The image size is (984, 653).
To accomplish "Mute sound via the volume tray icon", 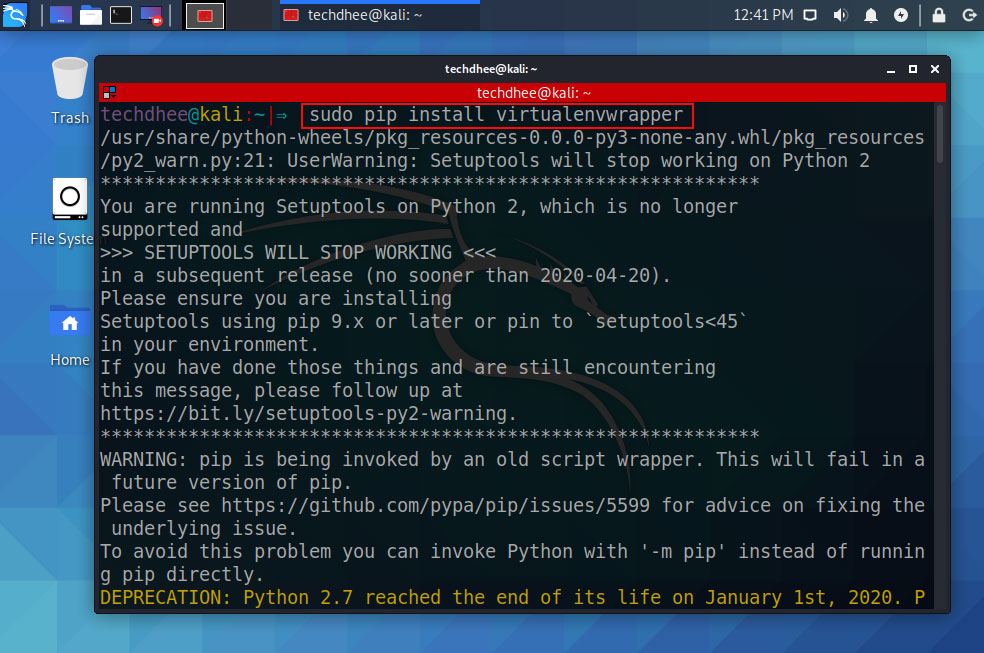I will [840, 15].
